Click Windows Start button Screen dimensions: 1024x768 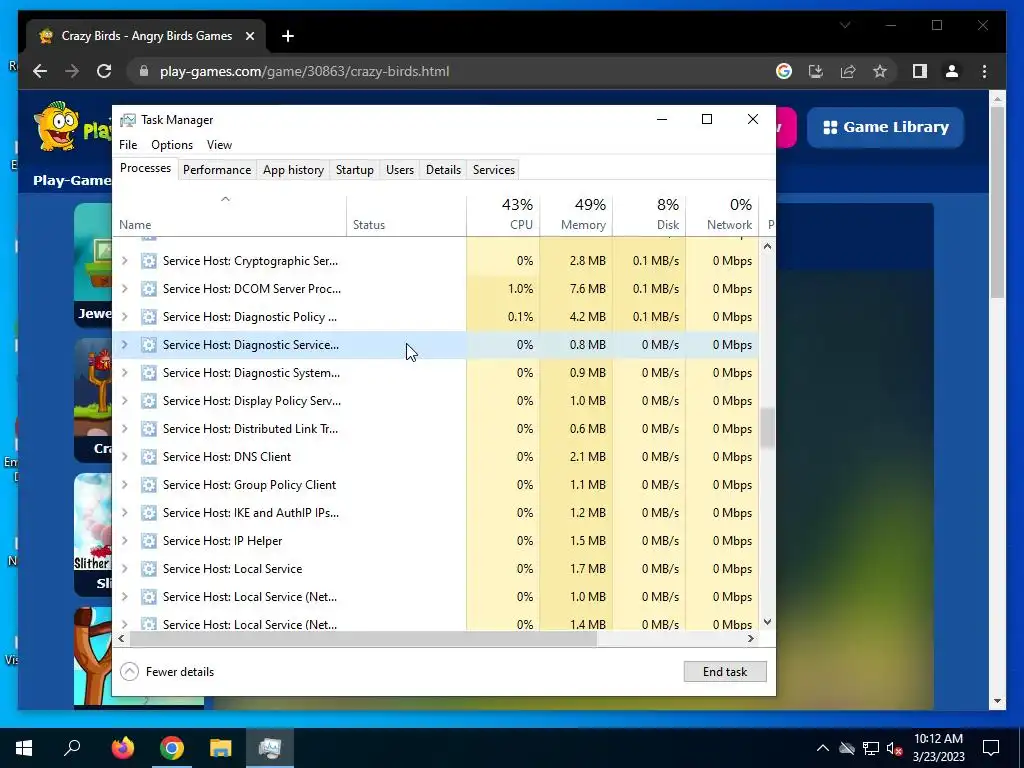24,748
